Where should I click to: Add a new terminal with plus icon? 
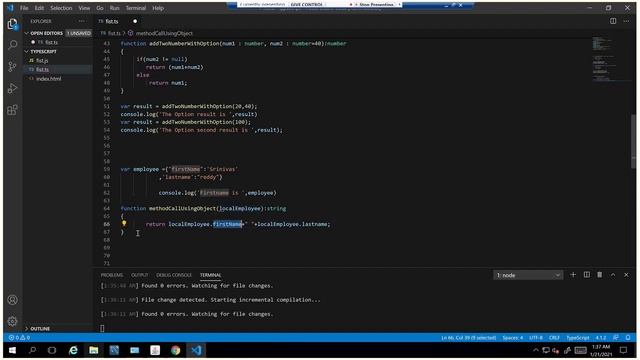[573, 275]
